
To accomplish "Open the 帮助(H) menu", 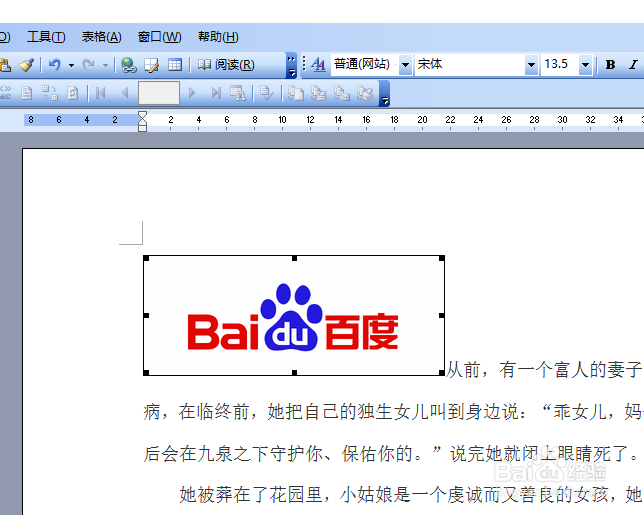I will pos(218,37).
